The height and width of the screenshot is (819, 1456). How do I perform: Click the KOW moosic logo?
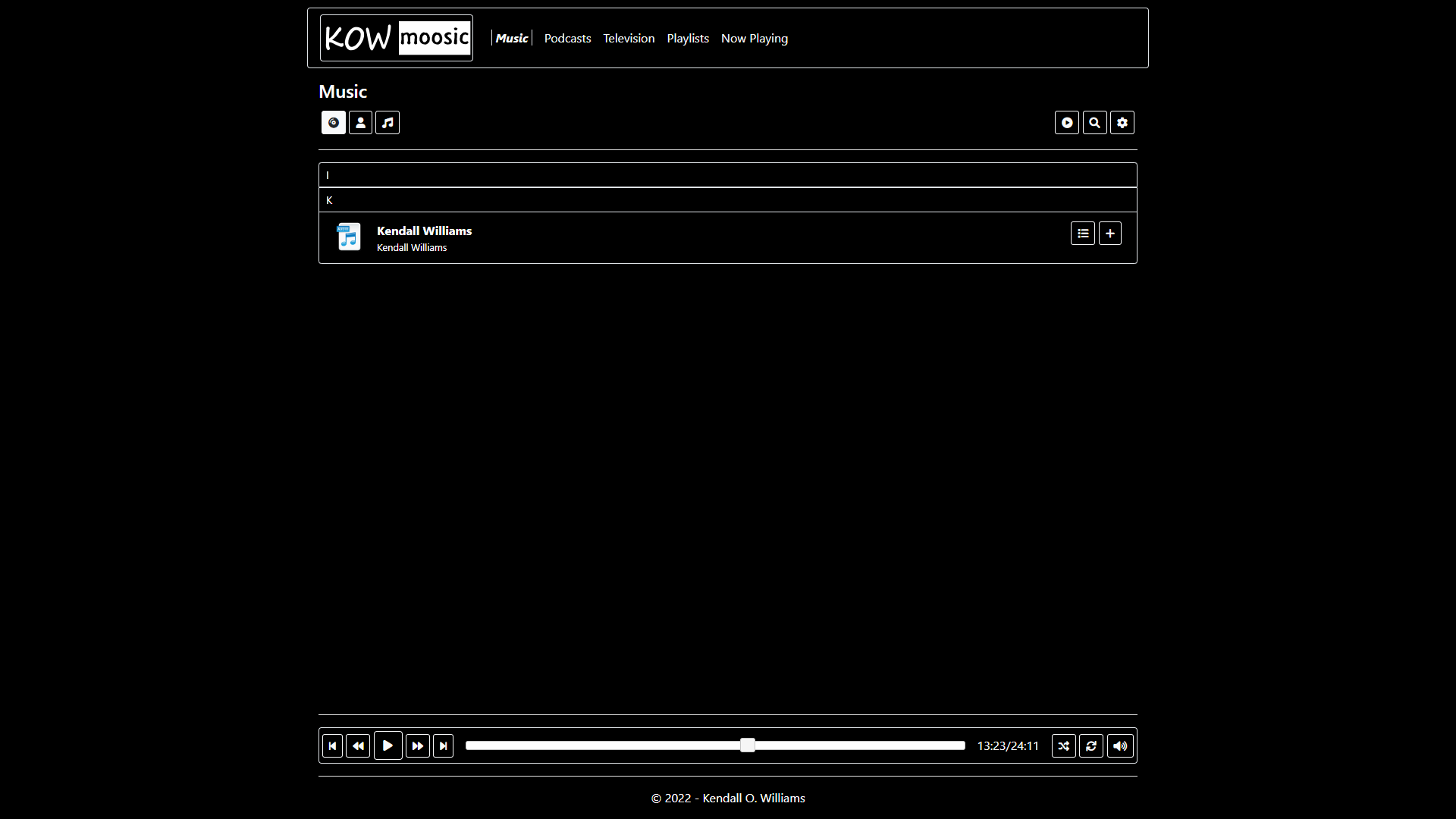tap(396, 38)
